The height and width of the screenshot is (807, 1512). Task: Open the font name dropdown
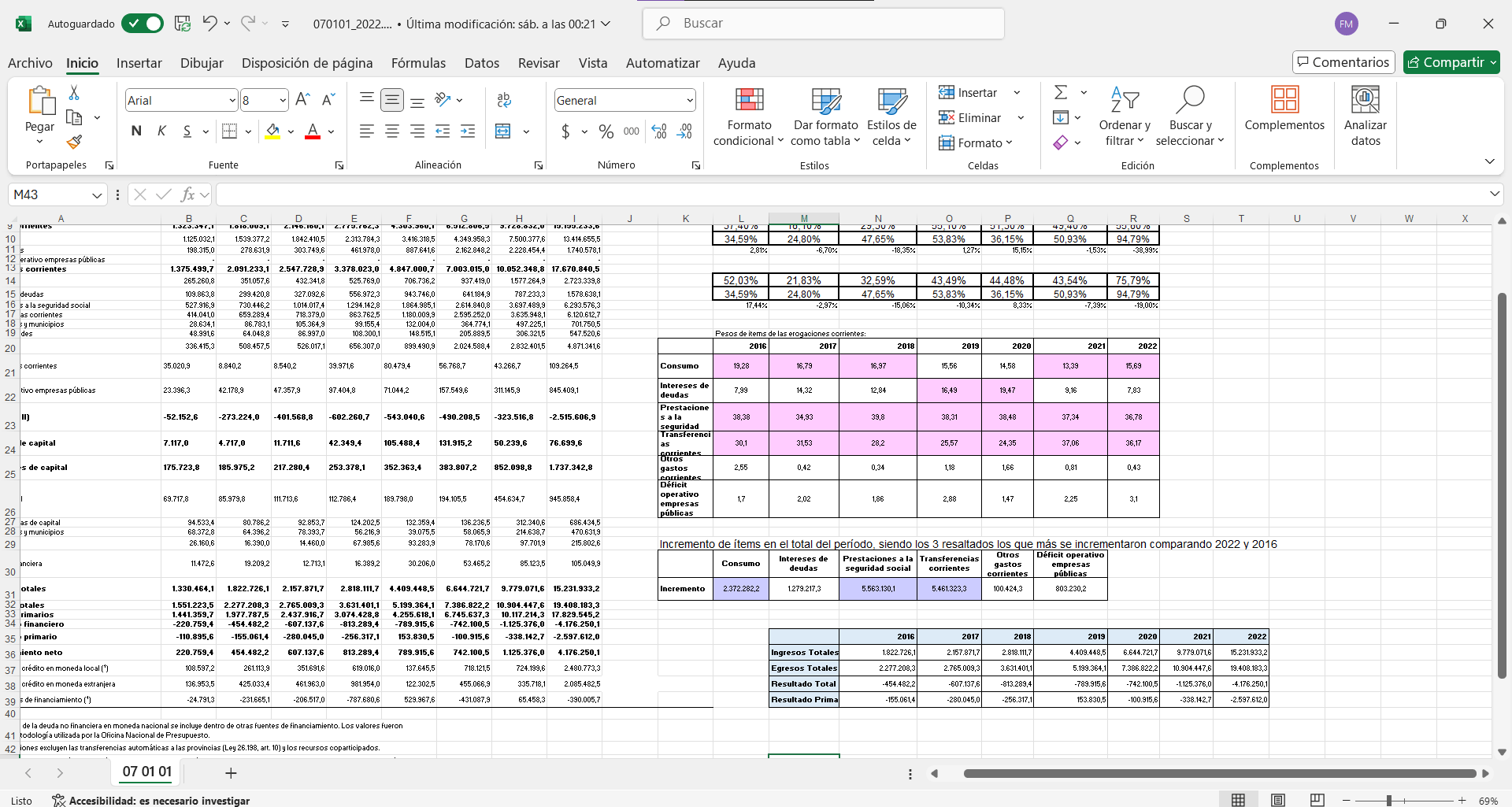pos(232,100)
